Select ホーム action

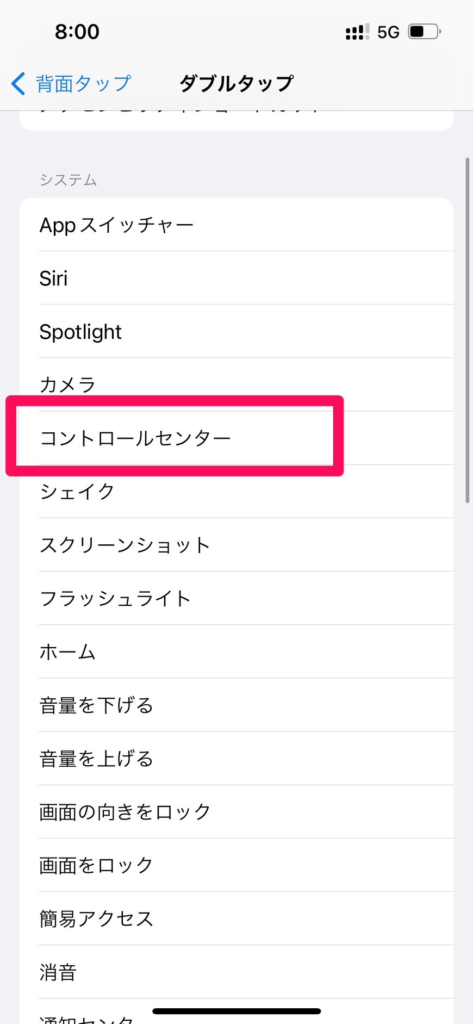[x=236, y=652]
